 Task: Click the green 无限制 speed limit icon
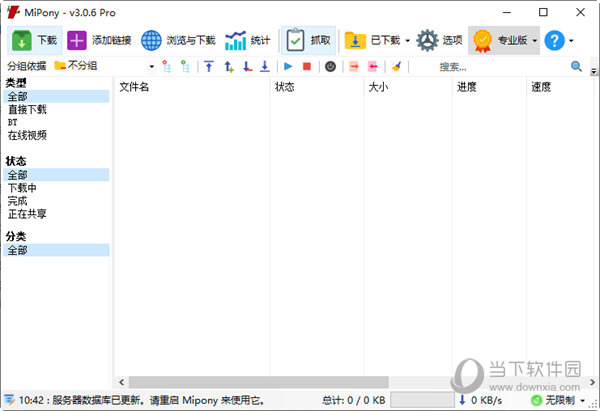(536, 400)
